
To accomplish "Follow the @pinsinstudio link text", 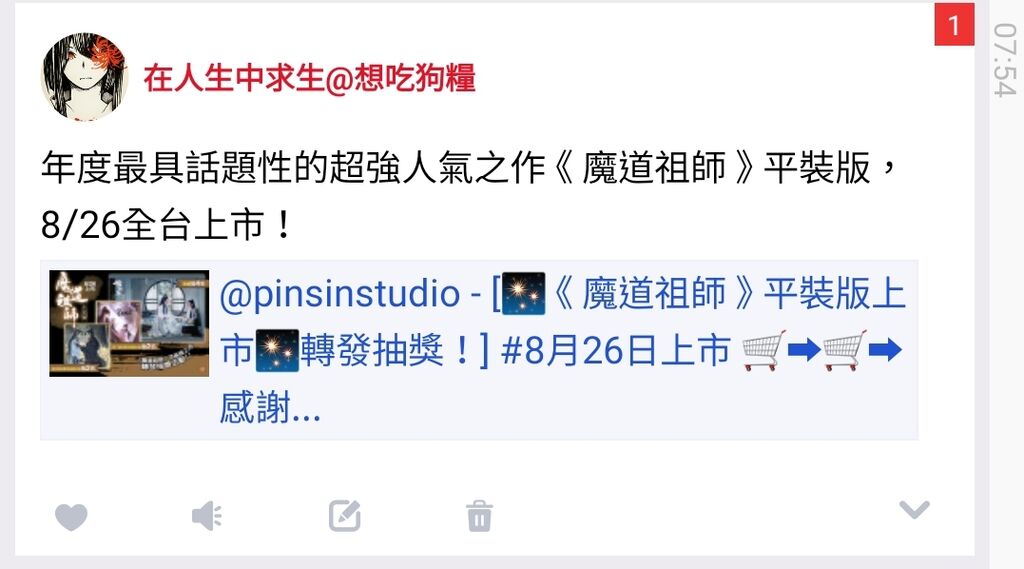I will (x=340, y=294).
